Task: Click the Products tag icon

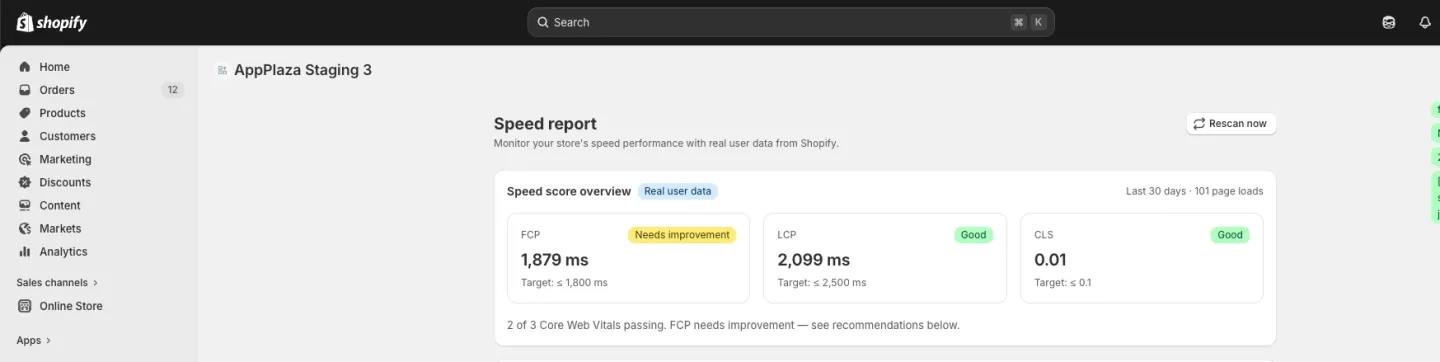Action: point(25,113)
